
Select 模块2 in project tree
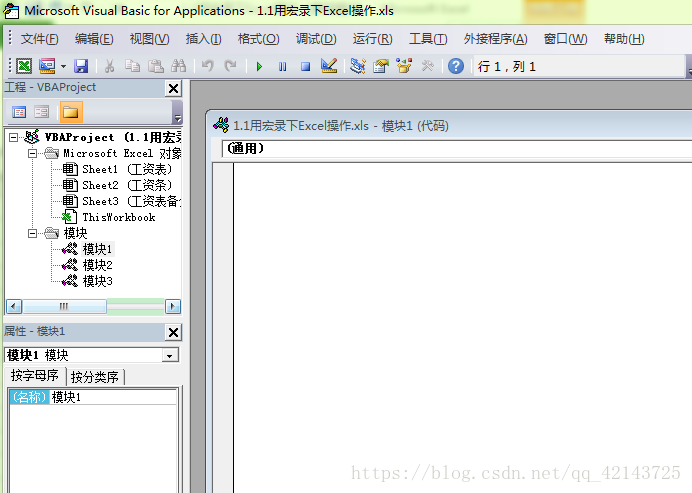pos(98,265)
